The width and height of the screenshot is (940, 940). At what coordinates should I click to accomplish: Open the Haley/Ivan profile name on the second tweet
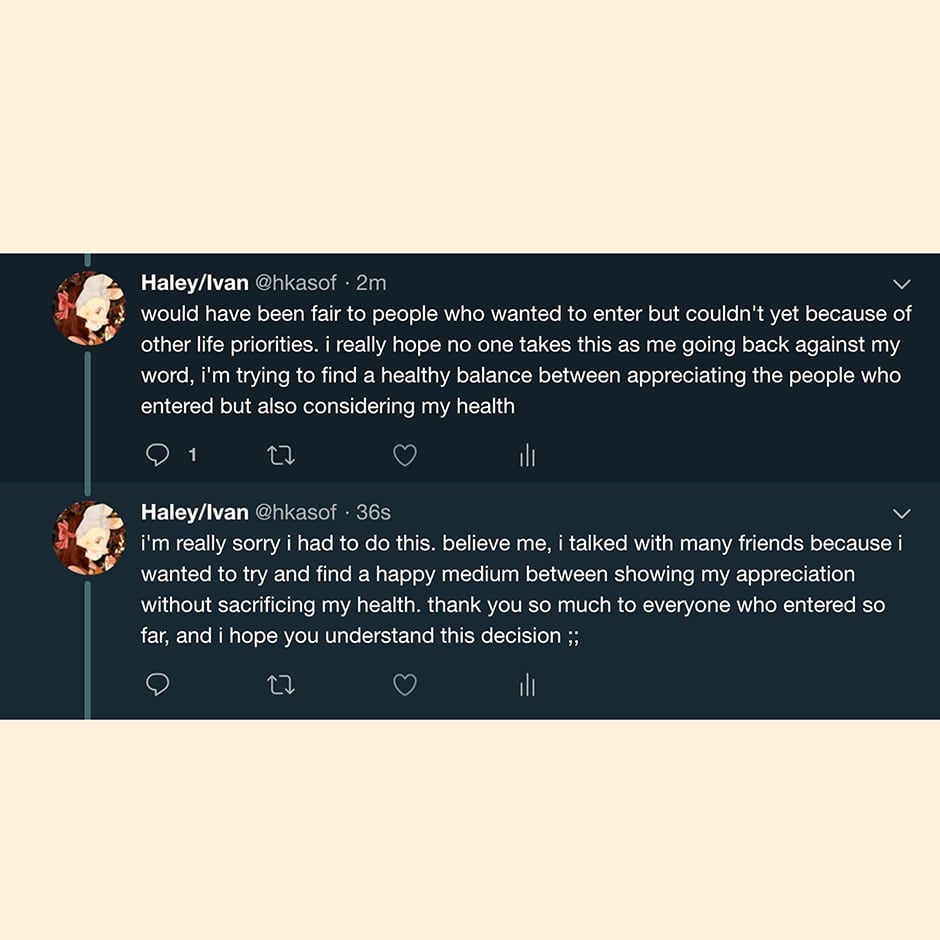(x=194, y=512)
